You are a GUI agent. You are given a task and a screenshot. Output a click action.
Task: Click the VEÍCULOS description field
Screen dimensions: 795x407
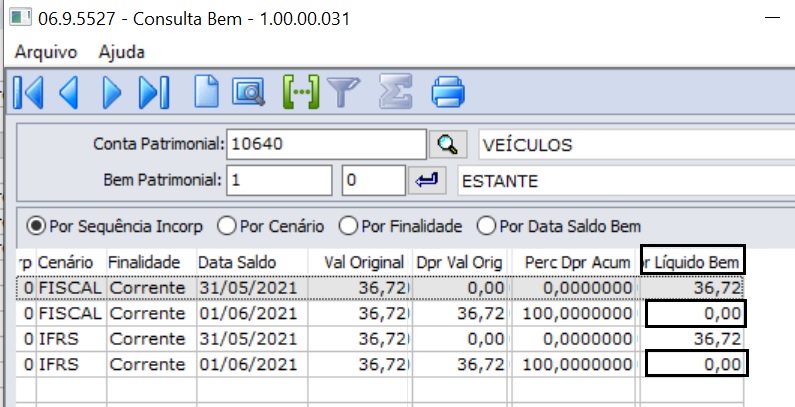(637, 145)
